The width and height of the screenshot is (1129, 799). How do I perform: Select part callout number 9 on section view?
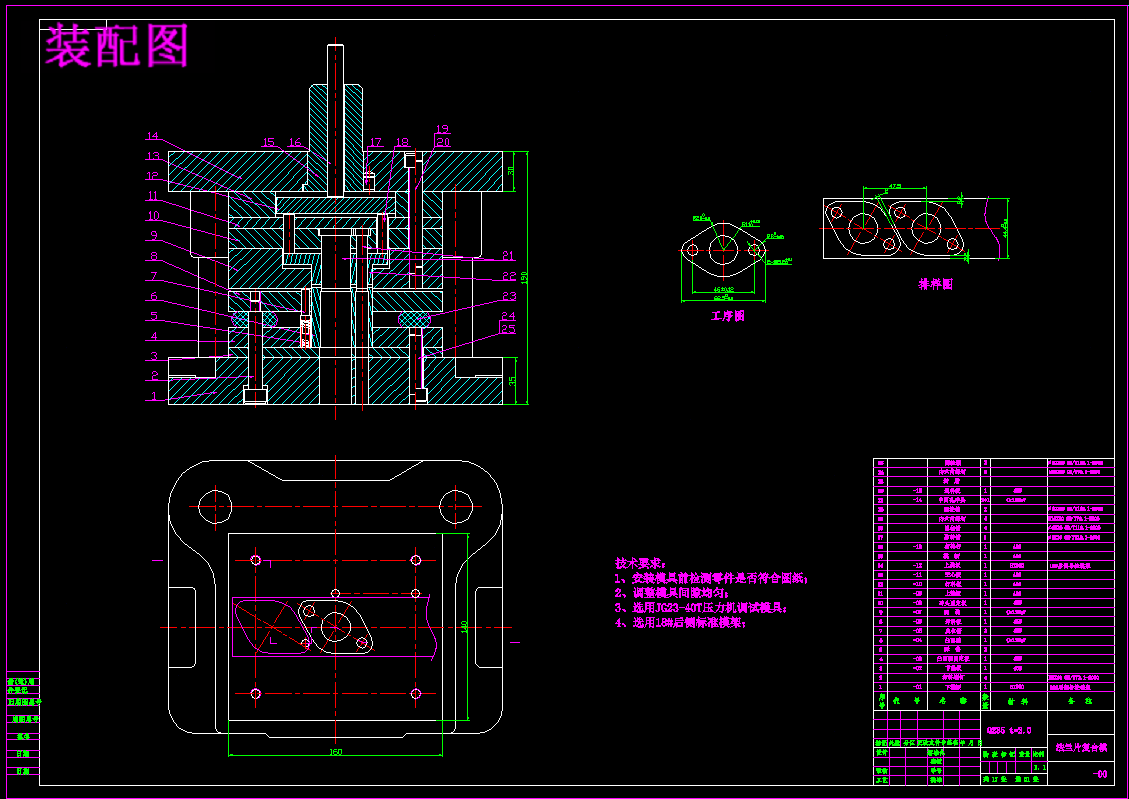[154, 235]
